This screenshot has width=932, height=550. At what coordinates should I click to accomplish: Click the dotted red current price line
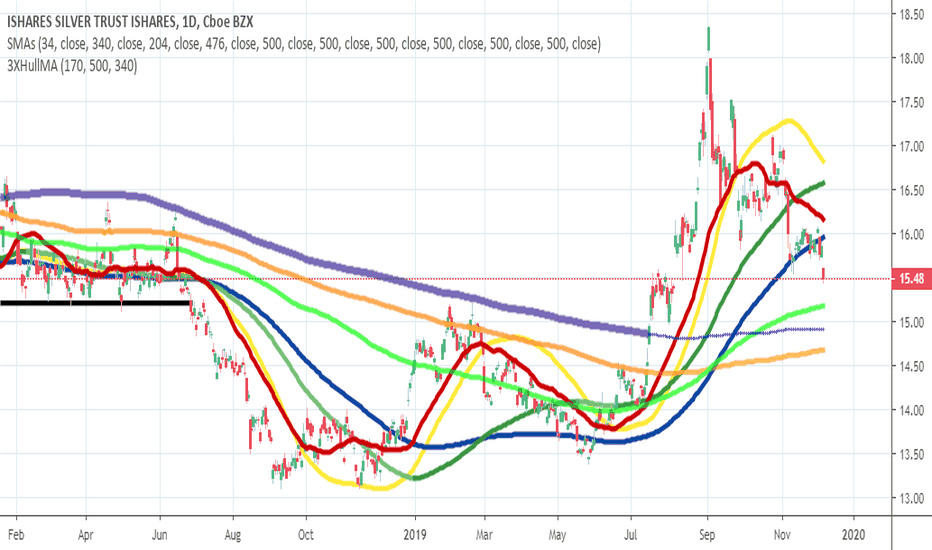point(446,278)
